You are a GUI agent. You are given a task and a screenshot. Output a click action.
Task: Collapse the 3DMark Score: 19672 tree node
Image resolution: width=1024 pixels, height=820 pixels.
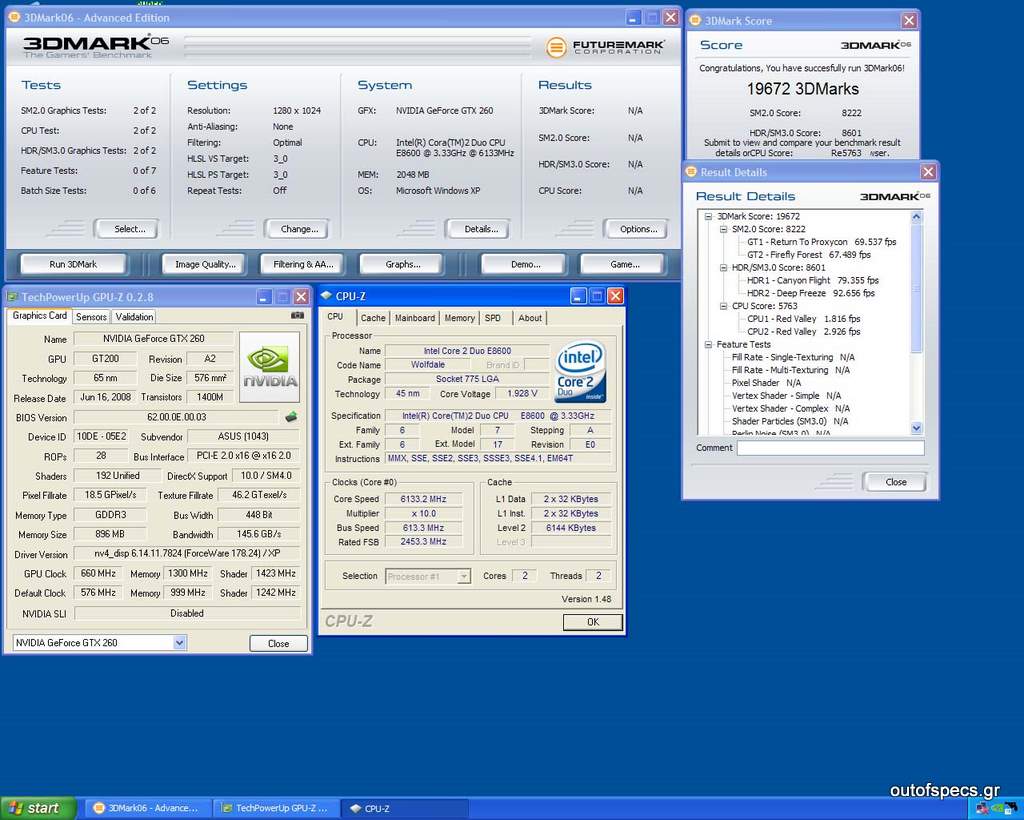point(708,216)
